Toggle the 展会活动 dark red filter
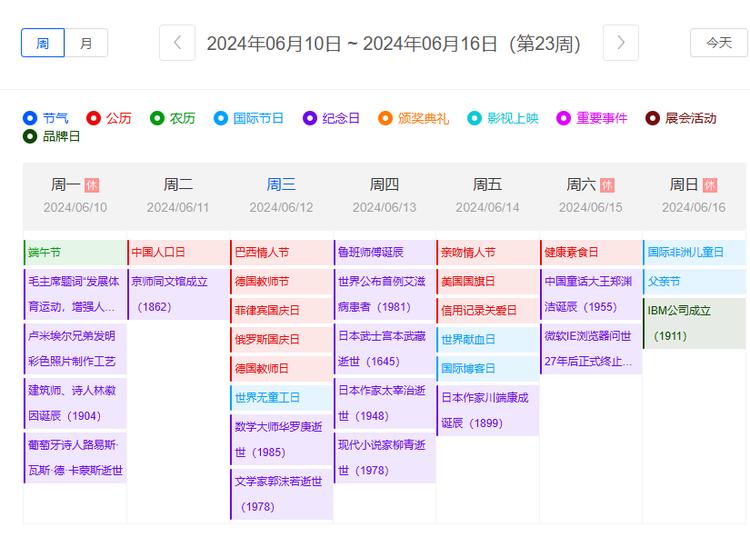 [x=653, y=118]
